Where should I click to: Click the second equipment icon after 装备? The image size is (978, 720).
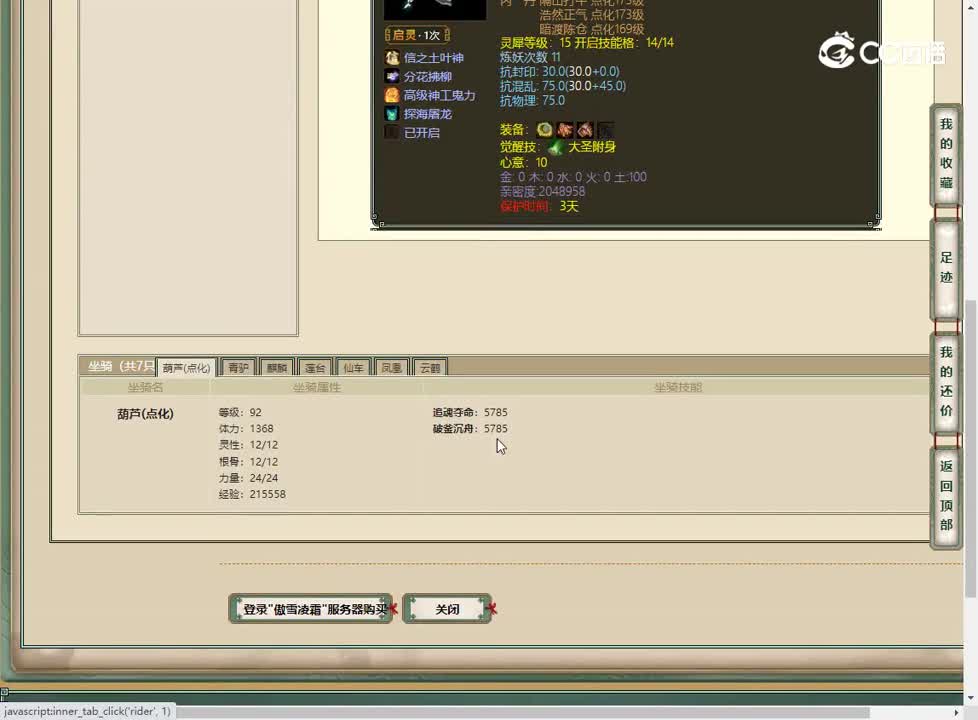564,129
